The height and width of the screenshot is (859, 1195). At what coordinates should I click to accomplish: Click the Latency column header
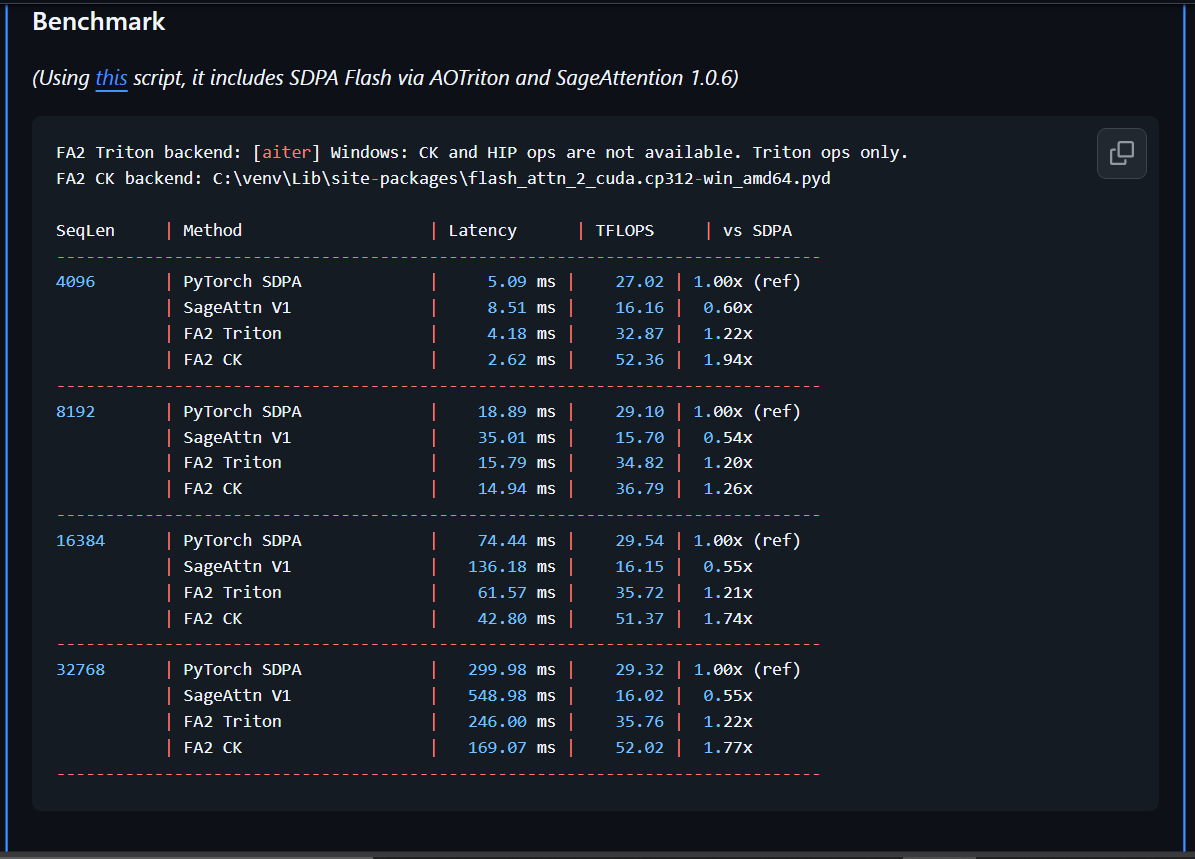click(482, 230)
